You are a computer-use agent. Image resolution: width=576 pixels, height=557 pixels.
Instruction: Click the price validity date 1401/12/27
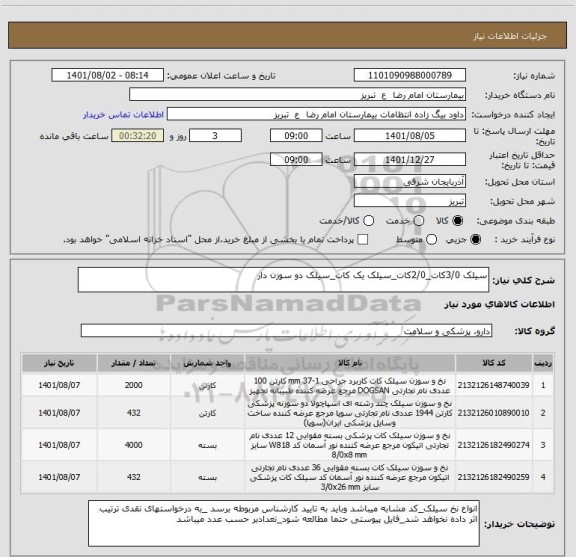coord(410,159)
